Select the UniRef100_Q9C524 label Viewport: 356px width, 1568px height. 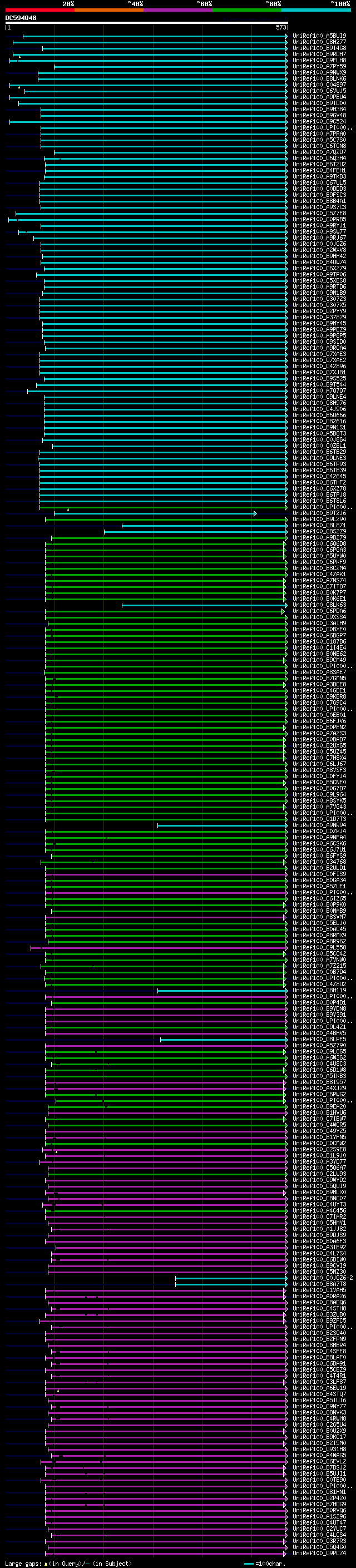[x=319, y=122]
